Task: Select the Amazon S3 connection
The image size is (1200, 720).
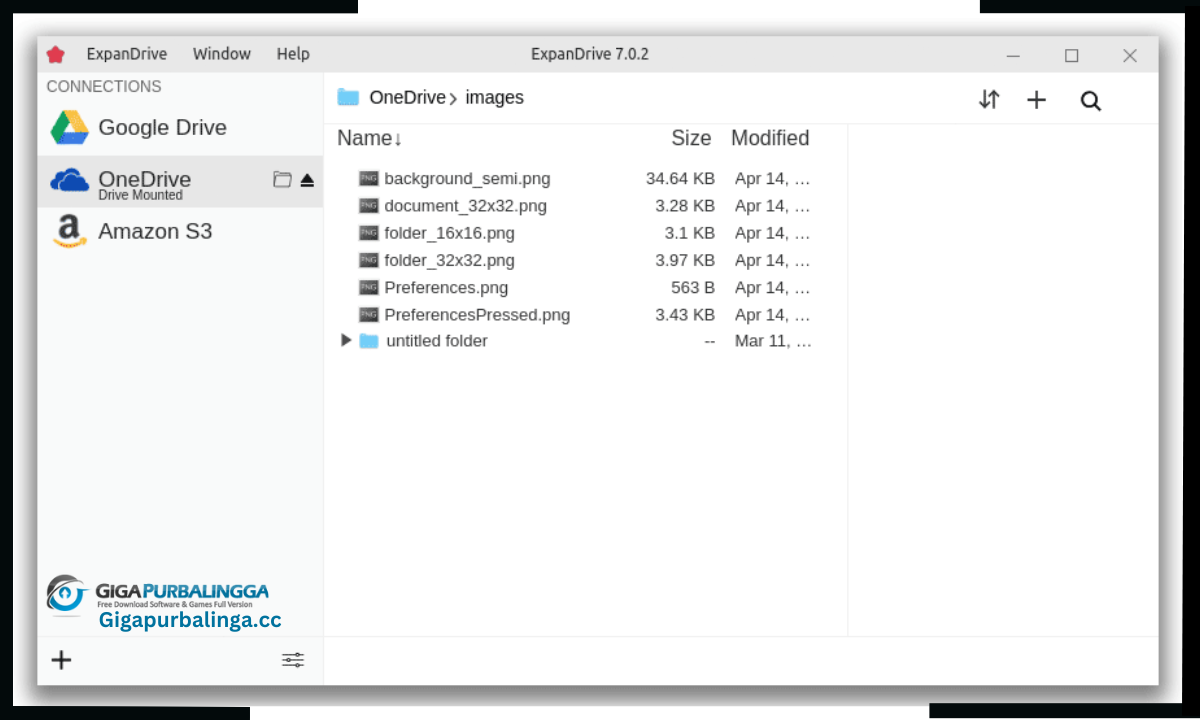Action: pyautogui.click(x=180, y=232)
